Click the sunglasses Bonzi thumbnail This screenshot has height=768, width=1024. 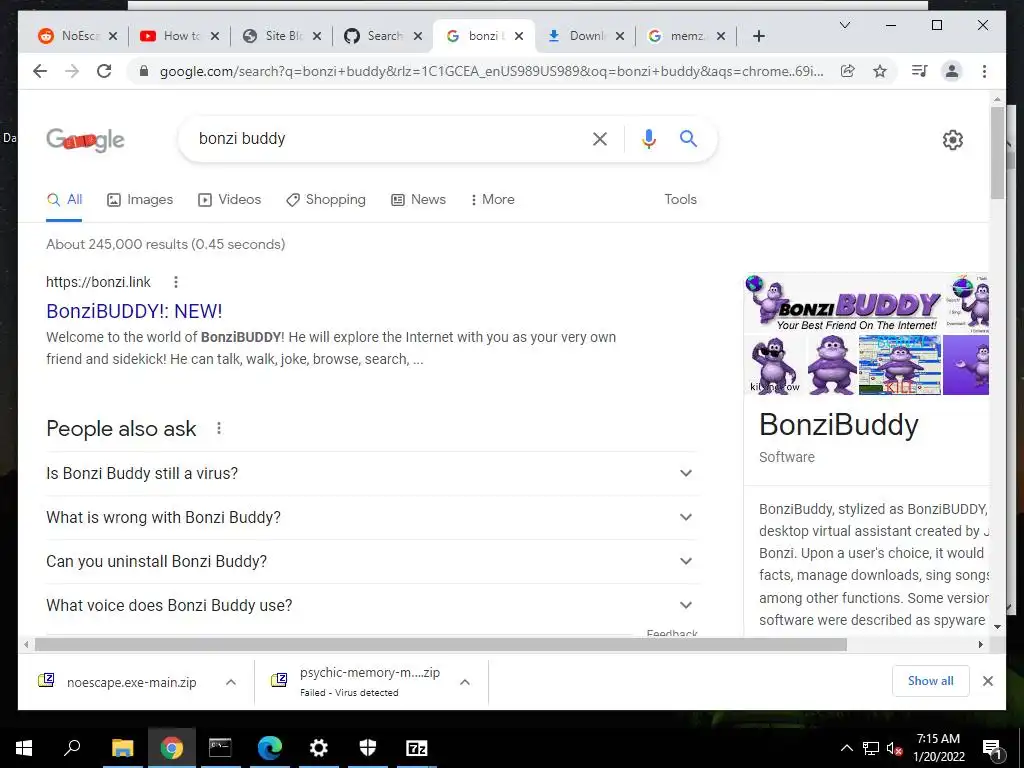[x=774, y=365]
